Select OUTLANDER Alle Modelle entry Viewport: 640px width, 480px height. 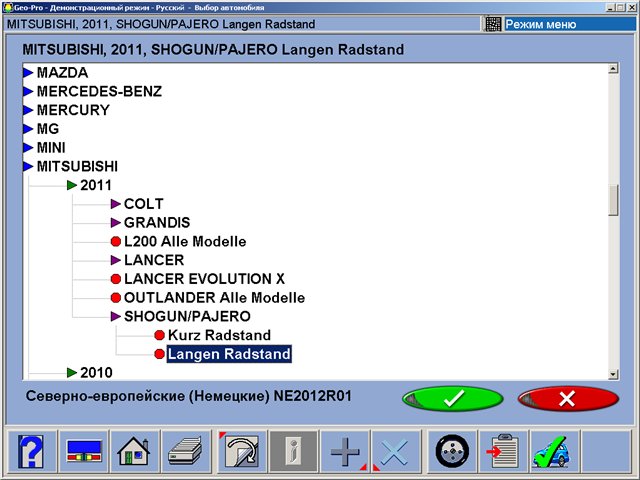coord(214,298)
